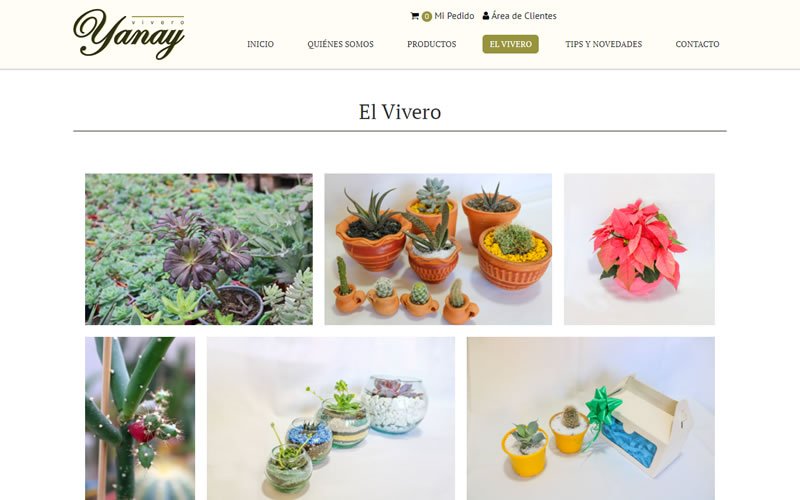Screen dimensions: 800x500
Task: Click the shopping cart icon
Action: [x=414, y=16]
